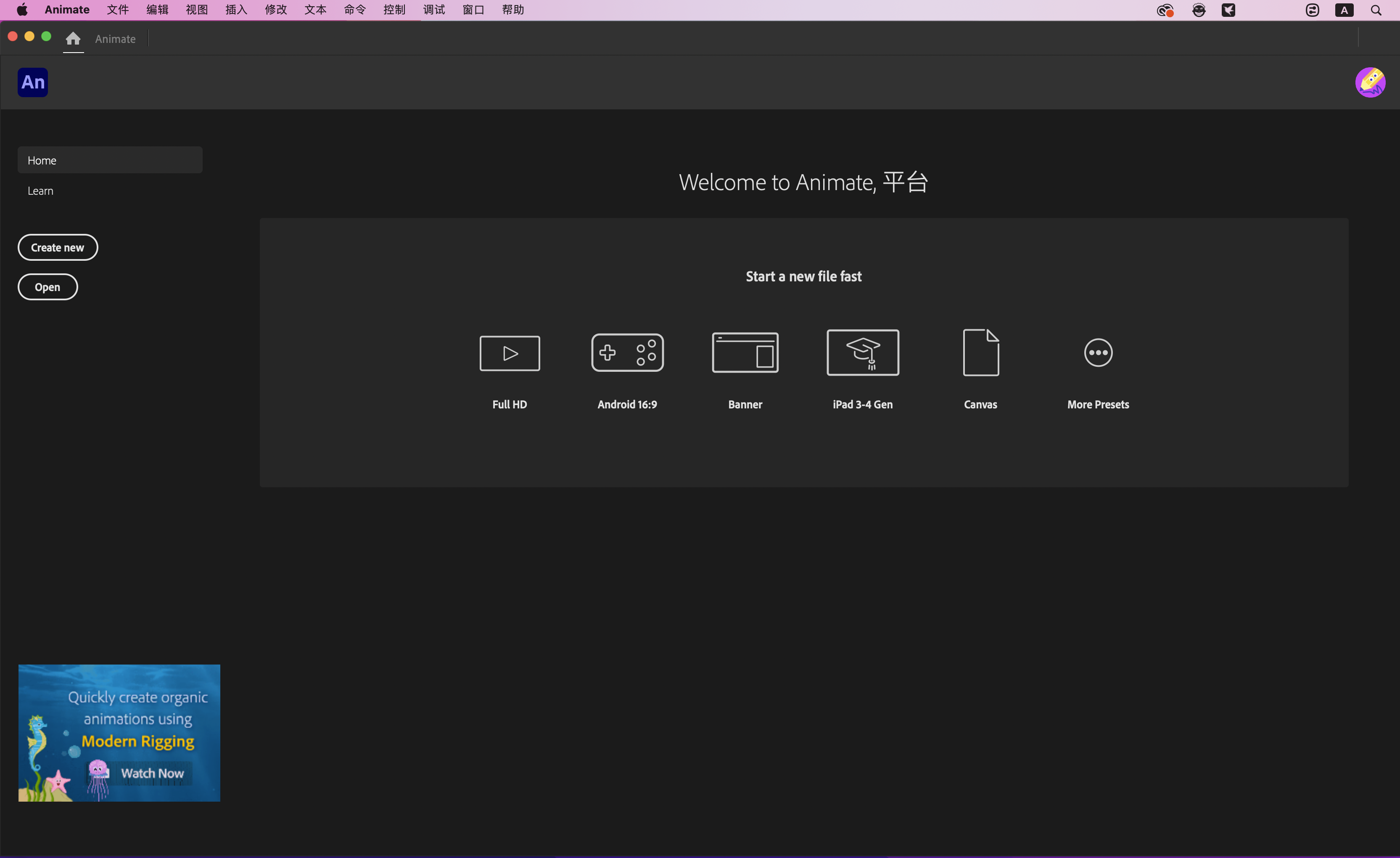Image resolution: width=1400 pixels, height=858 pixels.
Task: Open the 帮助 menu
Action: point(512,10)
